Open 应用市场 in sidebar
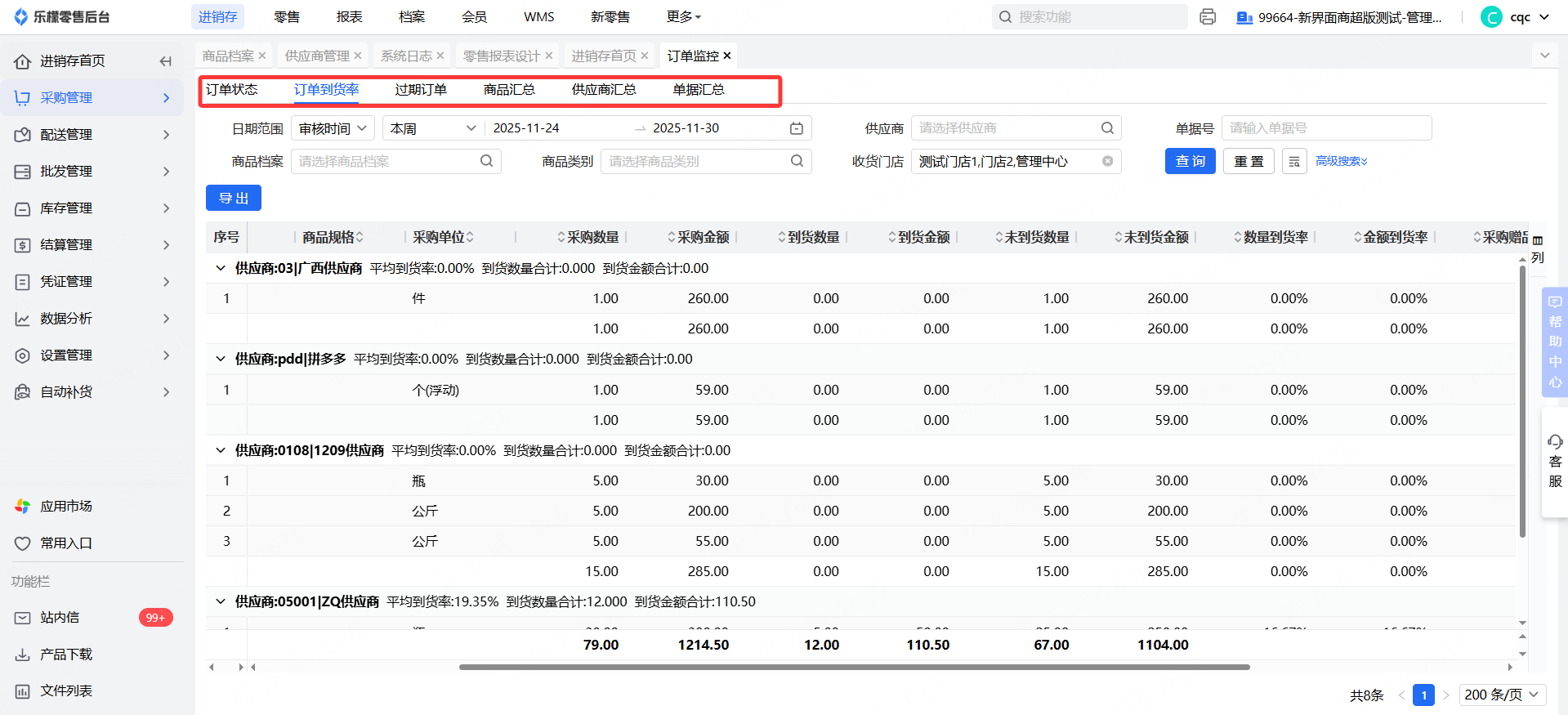 [x=66, y=507]
